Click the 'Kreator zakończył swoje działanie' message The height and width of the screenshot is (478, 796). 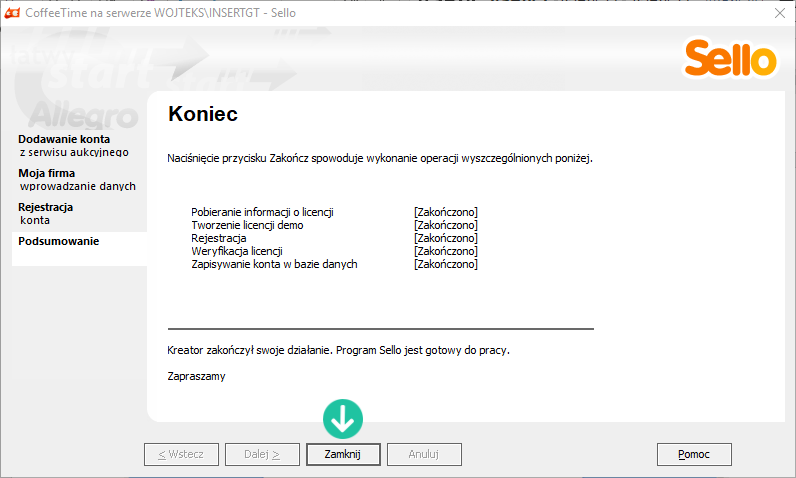coord(338,350)
